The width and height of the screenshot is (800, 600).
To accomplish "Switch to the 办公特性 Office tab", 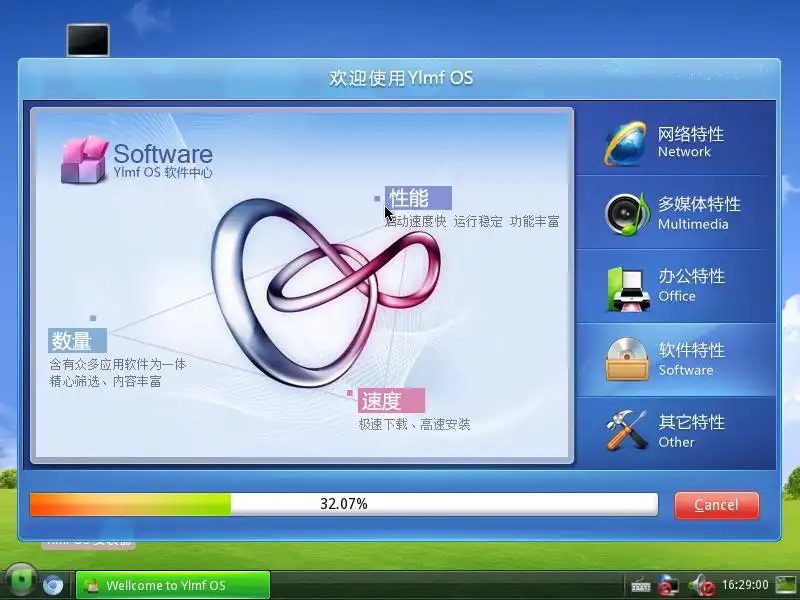I will (x=676, y=286).
